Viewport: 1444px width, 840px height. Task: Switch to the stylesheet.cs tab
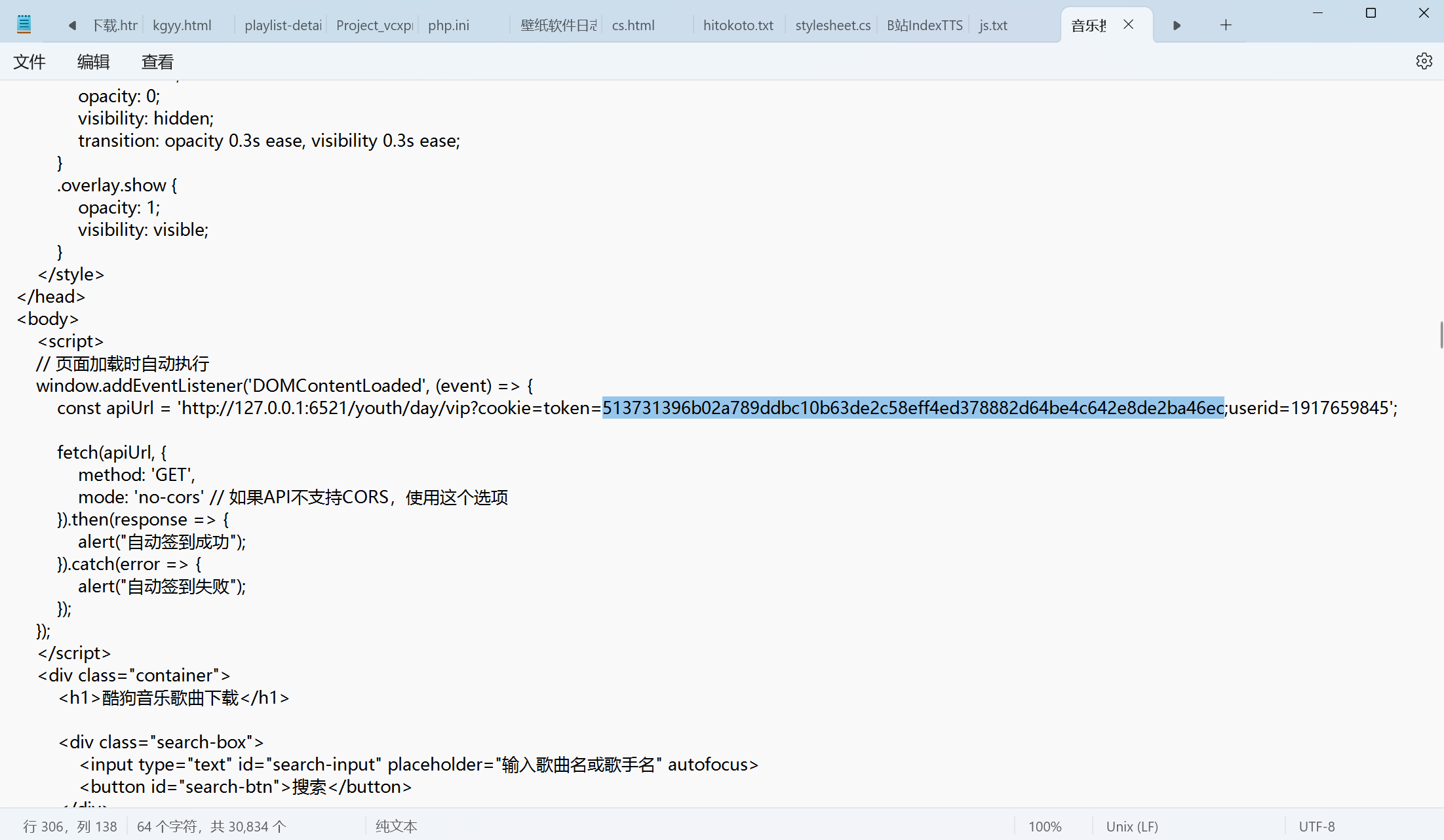(x=832, y=26)
